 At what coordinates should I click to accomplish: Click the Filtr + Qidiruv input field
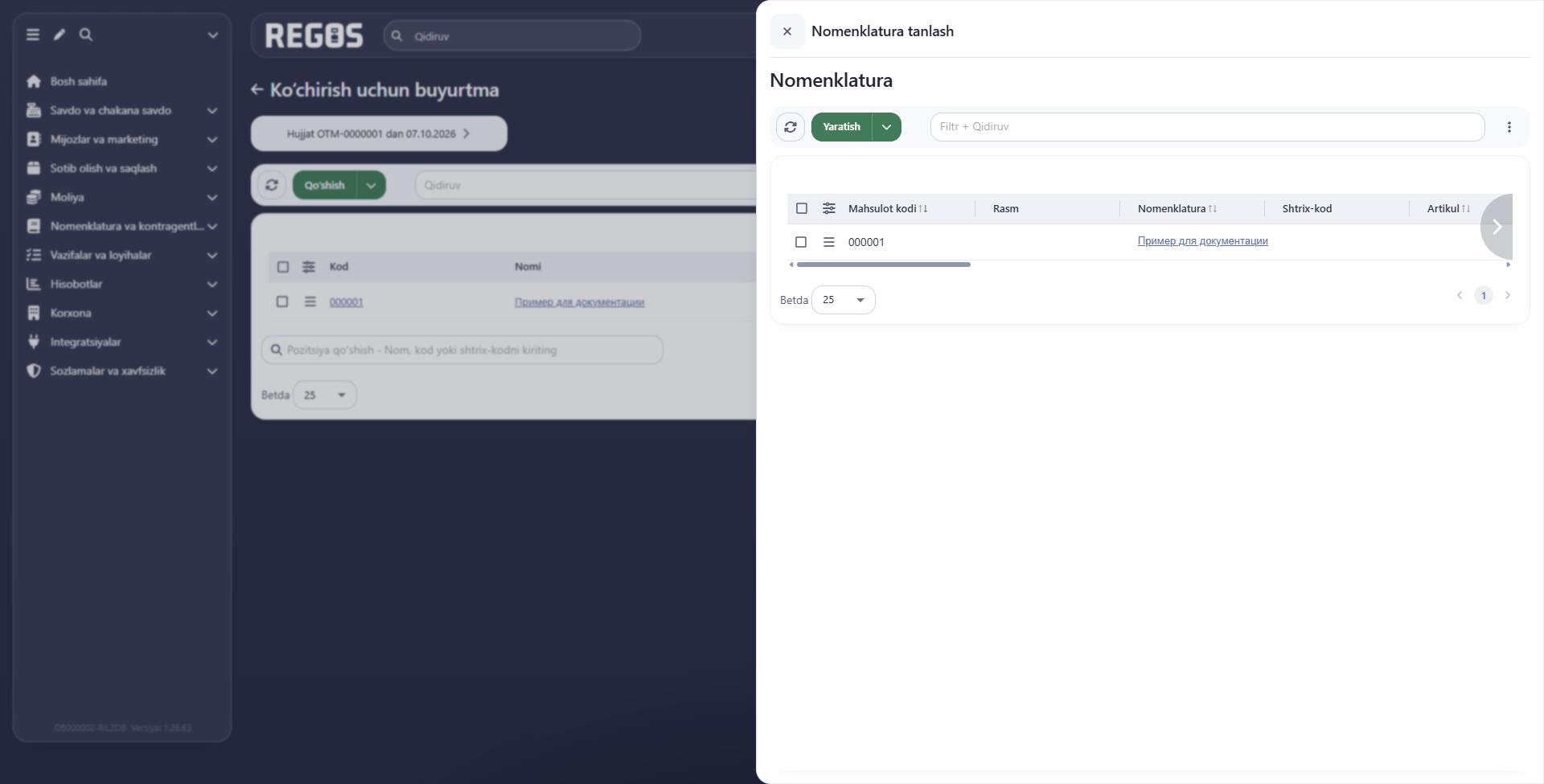click(1207, 127)
